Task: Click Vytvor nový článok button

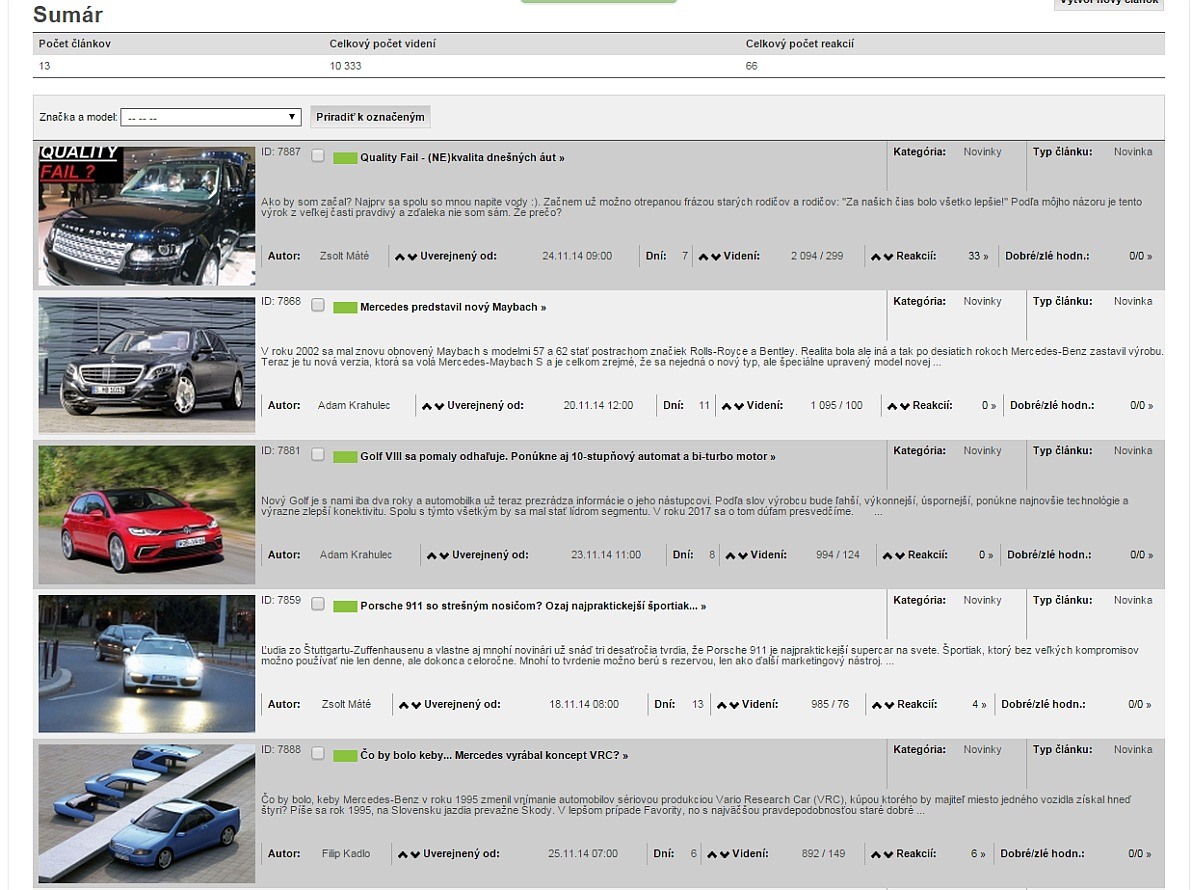Action: pyautogui.click(x=1109, y=4)
